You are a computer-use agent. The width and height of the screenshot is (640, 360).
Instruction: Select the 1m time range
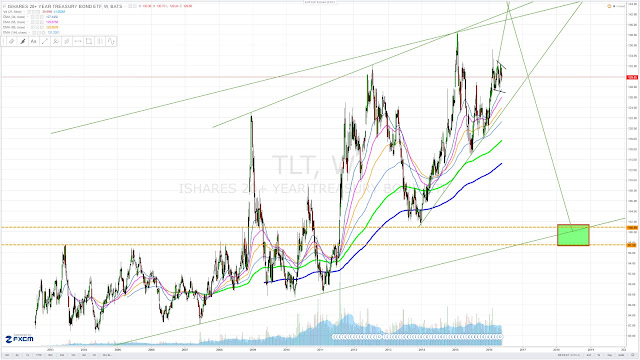73,355
